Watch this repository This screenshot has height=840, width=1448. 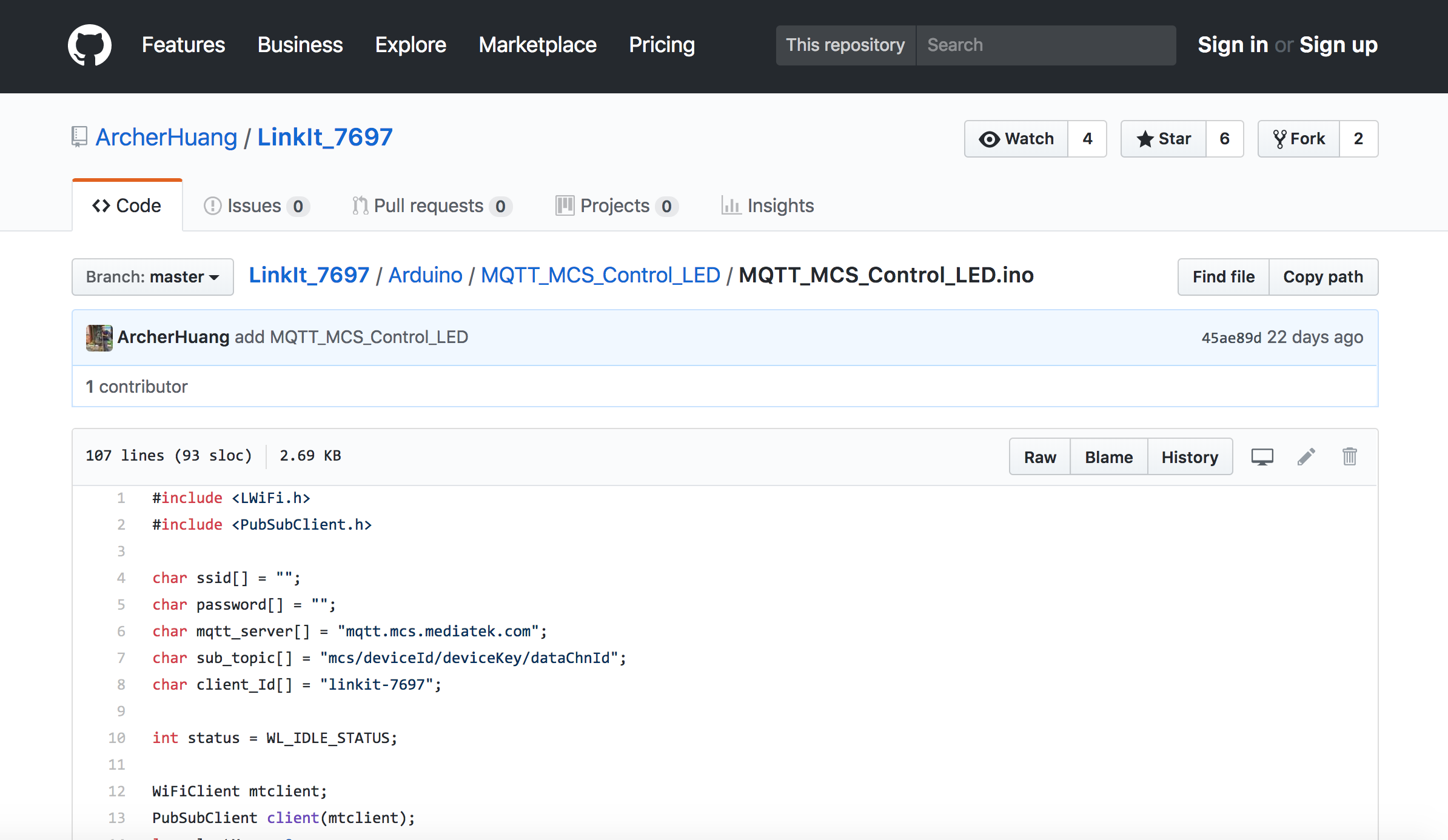(1016, 139)
